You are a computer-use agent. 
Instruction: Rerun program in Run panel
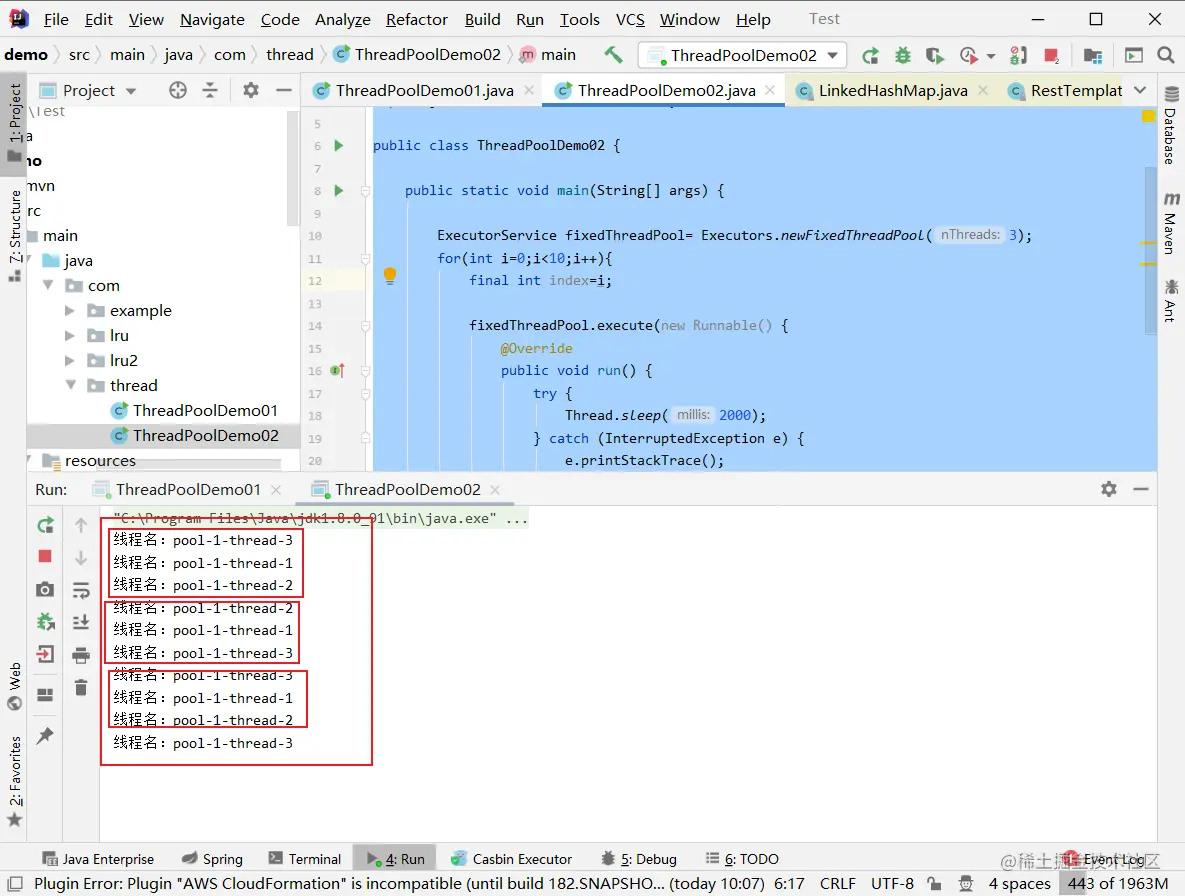click(45, 525)
